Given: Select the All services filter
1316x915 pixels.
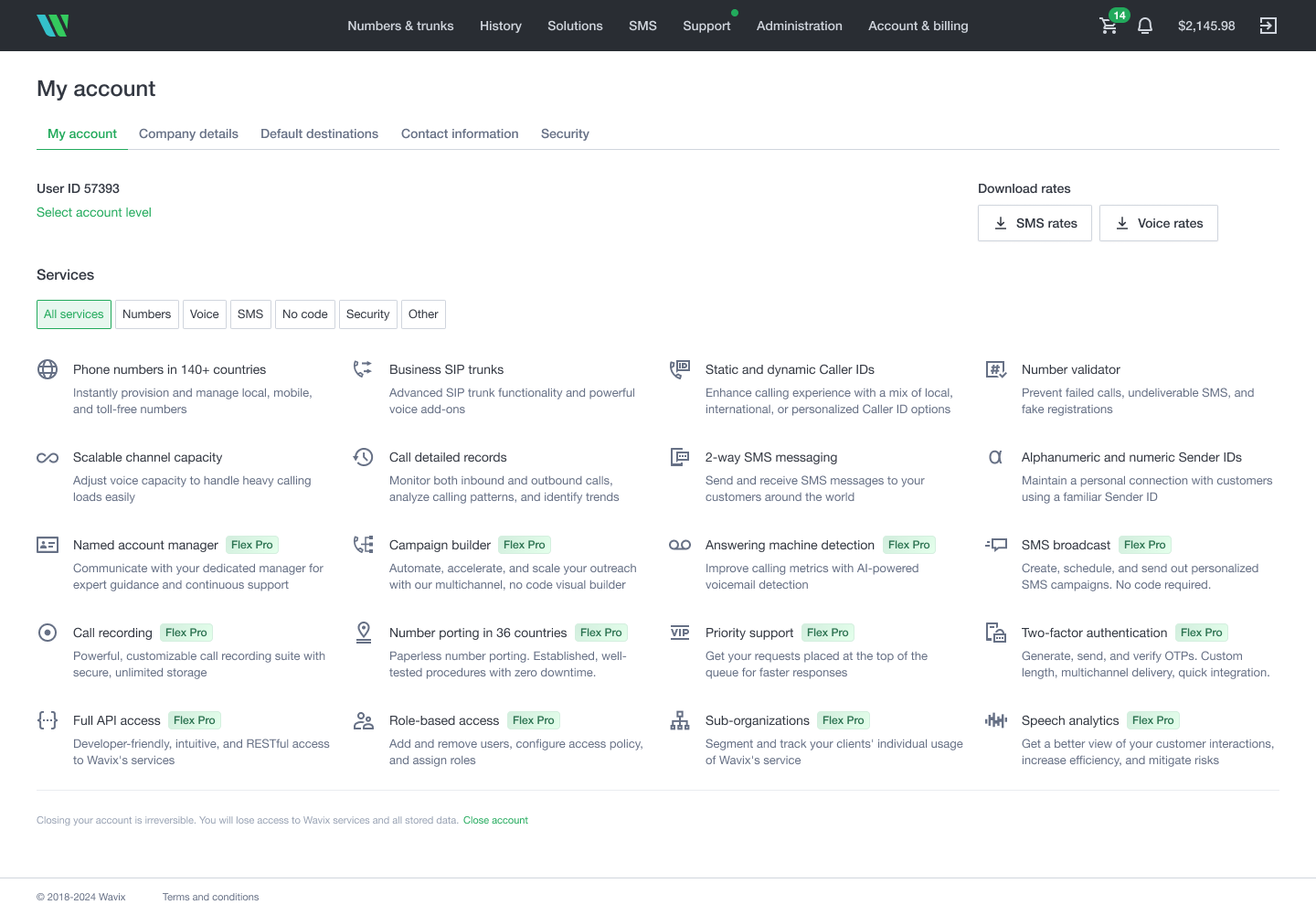Looking at the screenshot, I should point(74,314).
